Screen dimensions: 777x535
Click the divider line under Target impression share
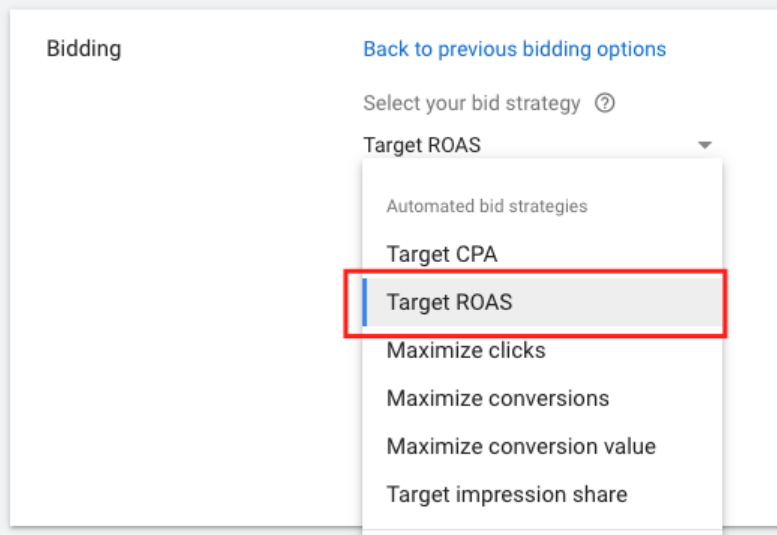540,528
